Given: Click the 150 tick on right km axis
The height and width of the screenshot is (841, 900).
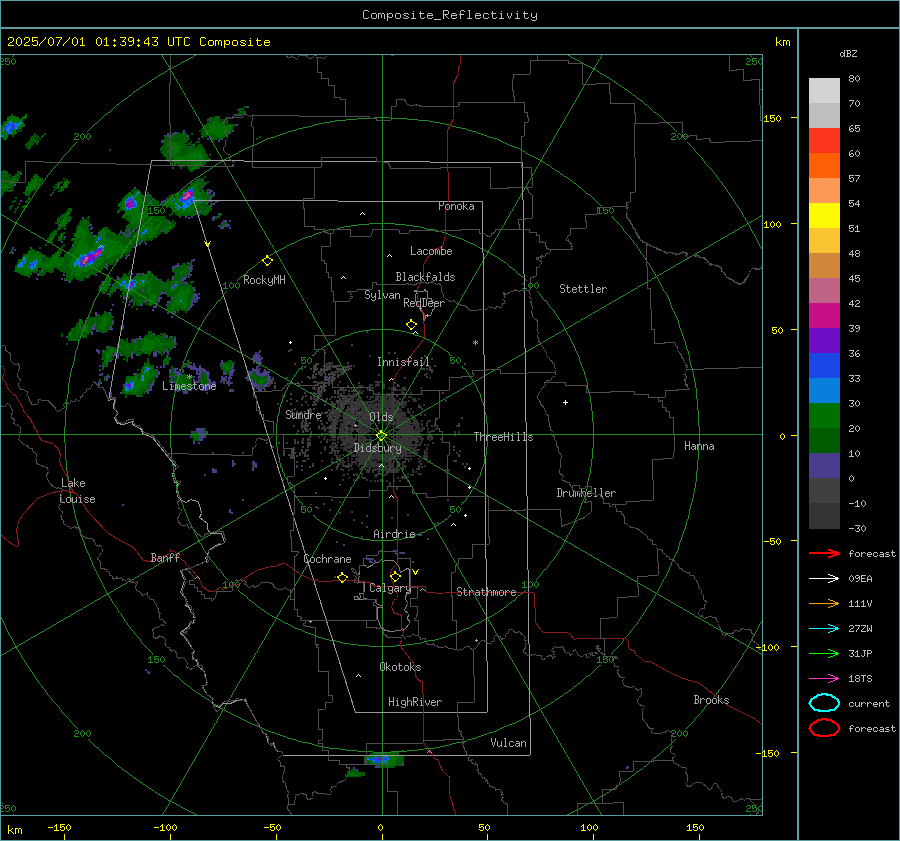Looking at the screenshot, I should tap(772, 118).
